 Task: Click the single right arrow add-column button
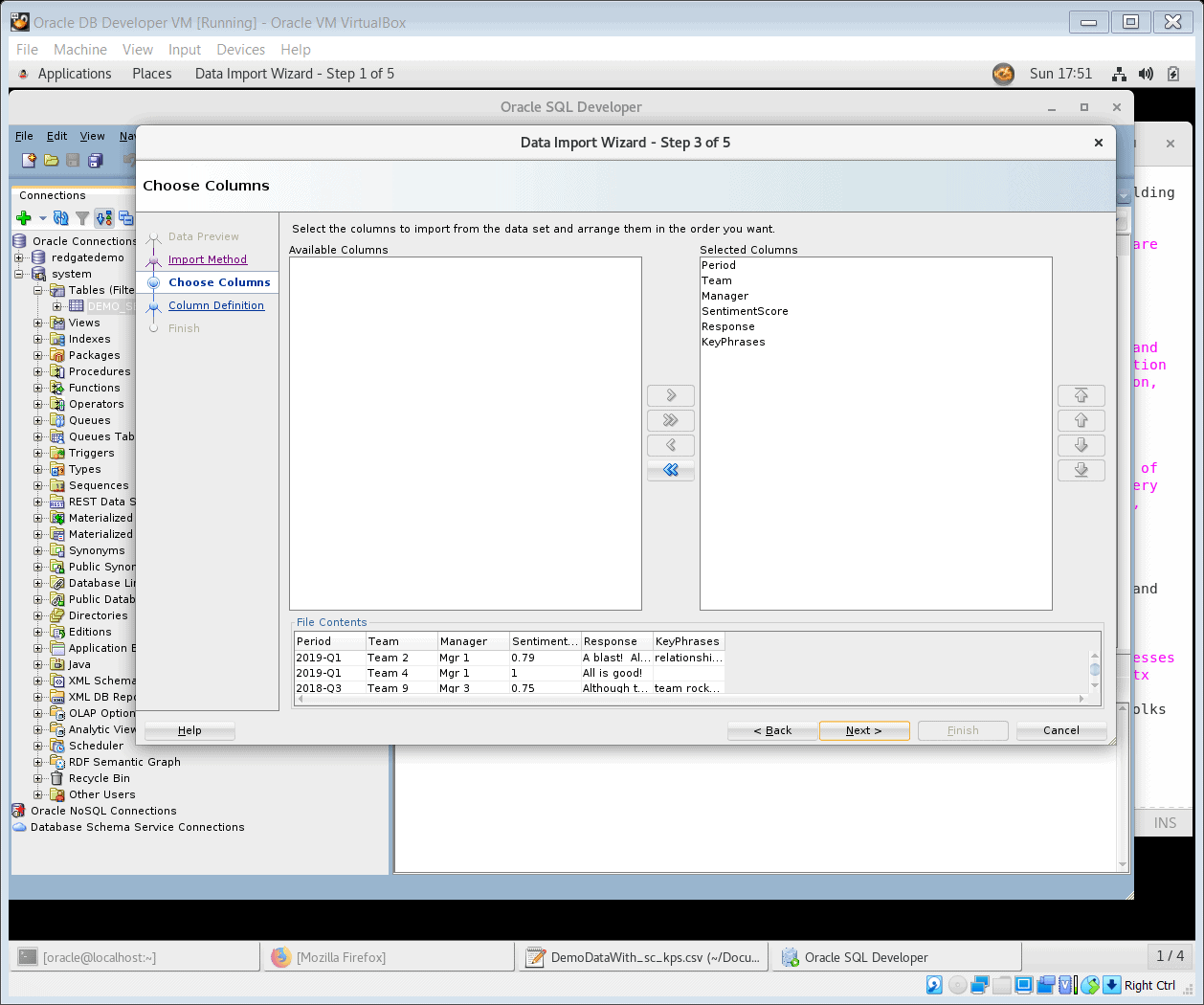[x=671, y=395]
